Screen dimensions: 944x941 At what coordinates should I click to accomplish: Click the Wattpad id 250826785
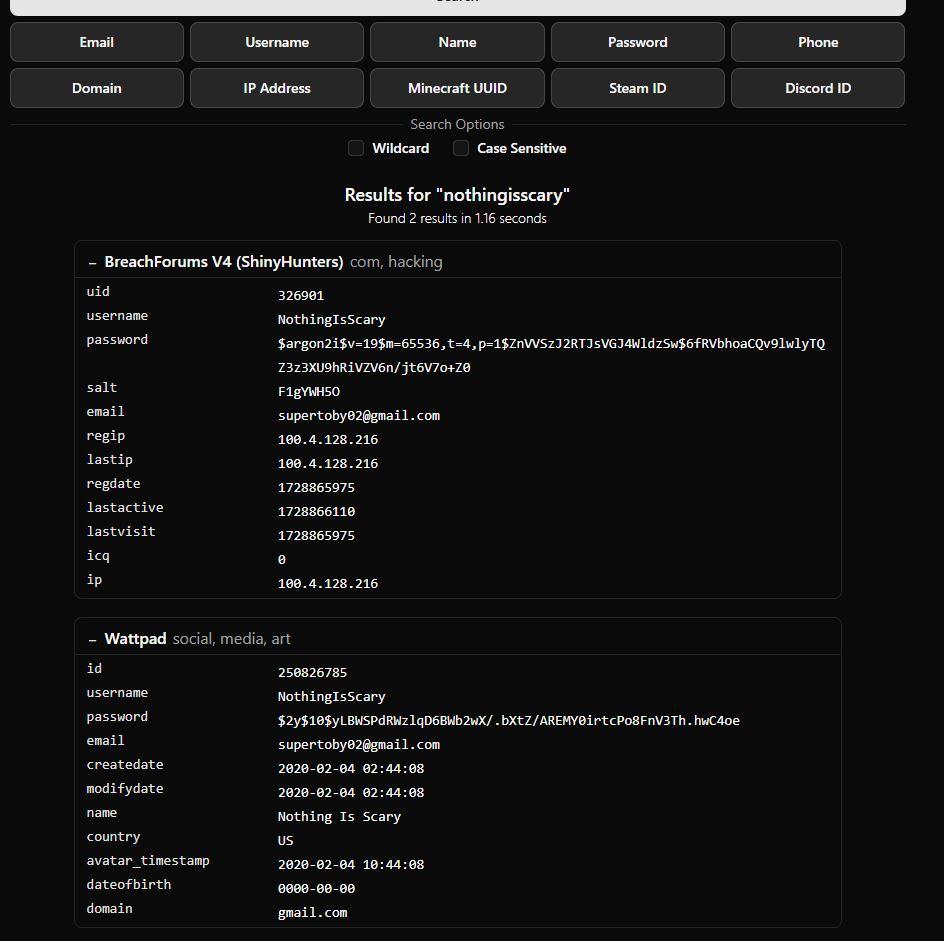pyautogui.click(x=312, y=672)
